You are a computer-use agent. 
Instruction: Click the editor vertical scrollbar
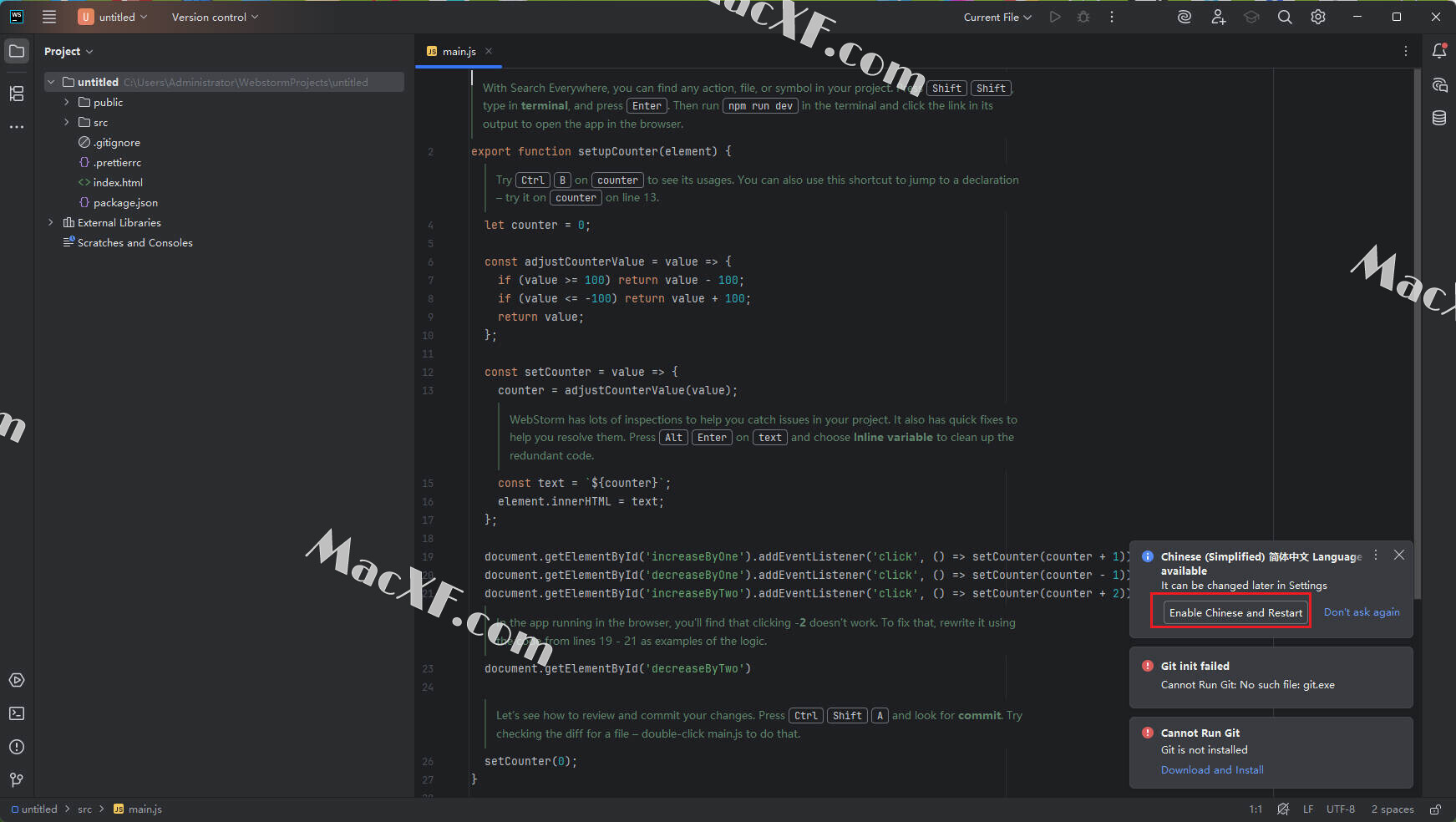(1417, 334)
